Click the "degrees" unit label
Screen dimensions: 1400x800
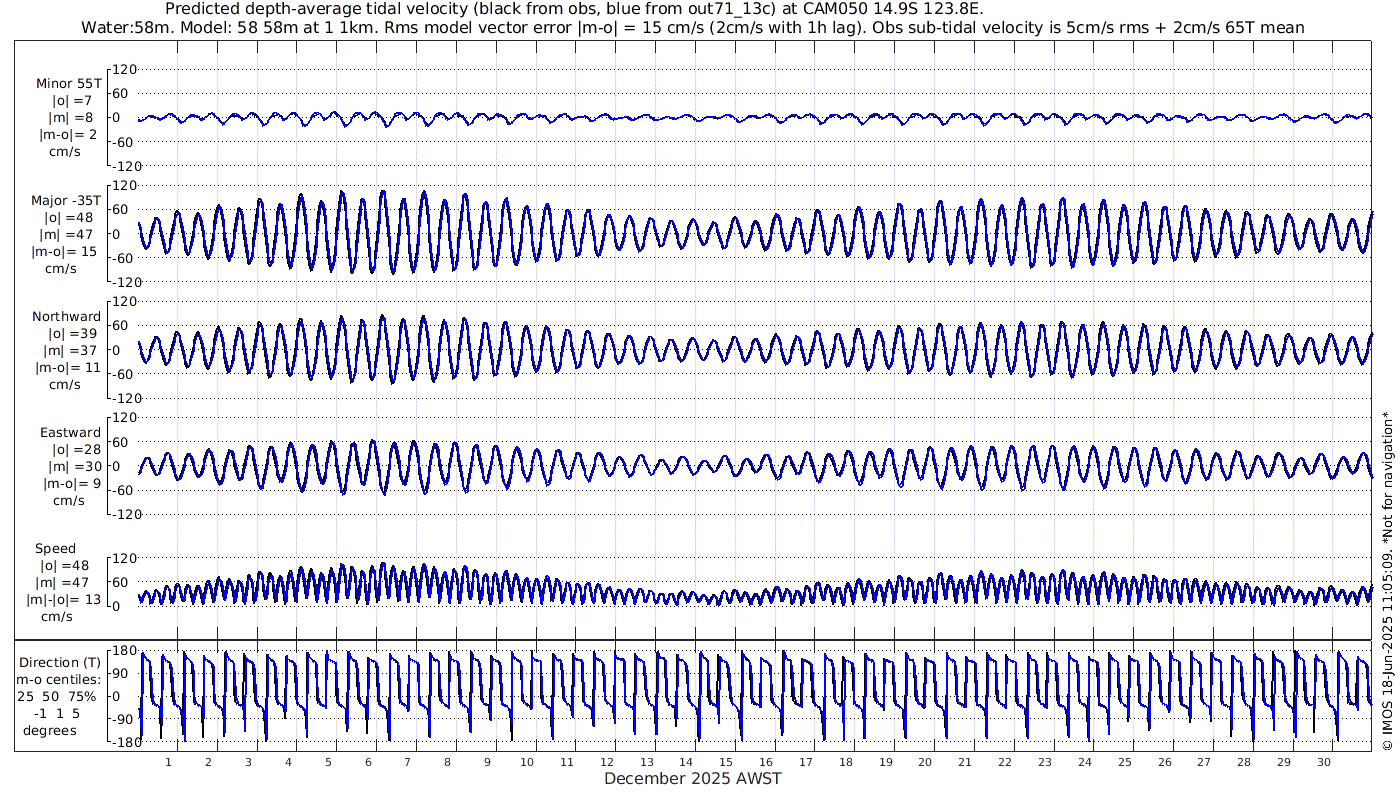pos(50,730)
